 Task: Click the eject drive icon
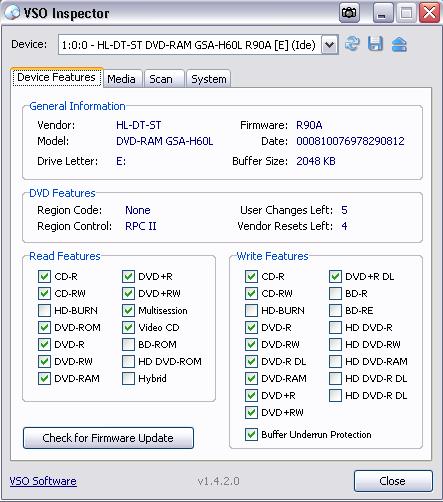click(x=399, y=44)
